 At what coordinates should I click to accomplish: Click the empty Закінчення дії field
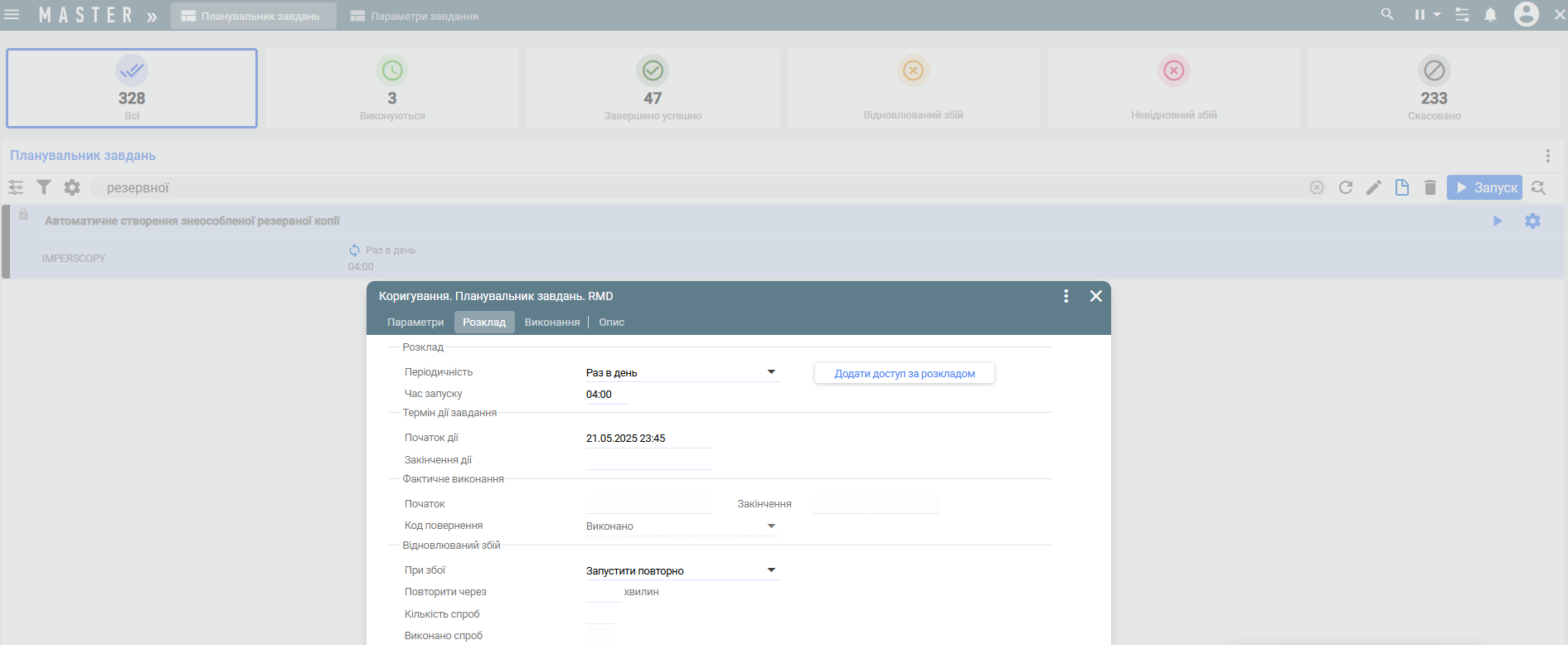(648, 460)
